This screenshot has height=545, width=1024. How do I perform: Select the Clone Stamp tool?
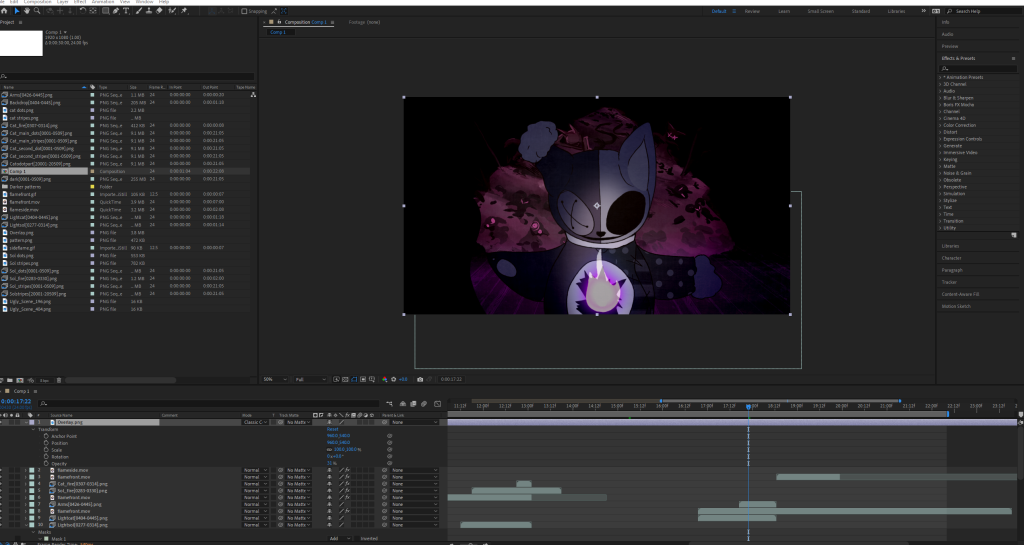tap(149, 11)
